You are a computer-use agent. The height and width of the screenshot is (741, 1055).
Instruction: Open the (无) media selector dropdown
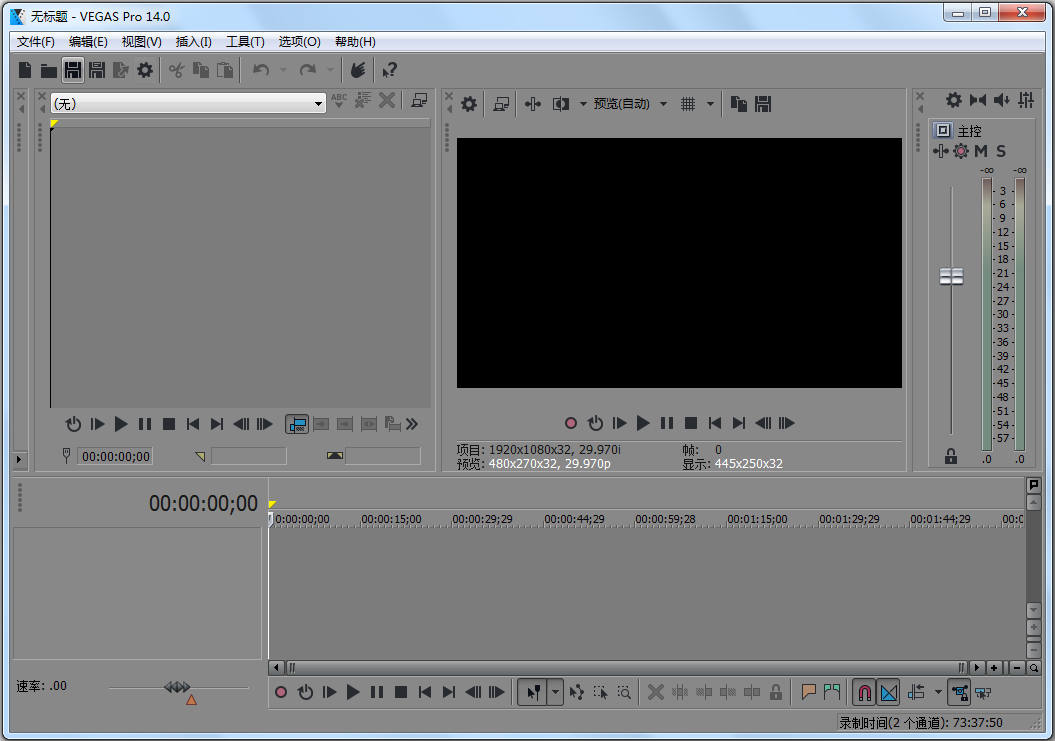point(317,102)
